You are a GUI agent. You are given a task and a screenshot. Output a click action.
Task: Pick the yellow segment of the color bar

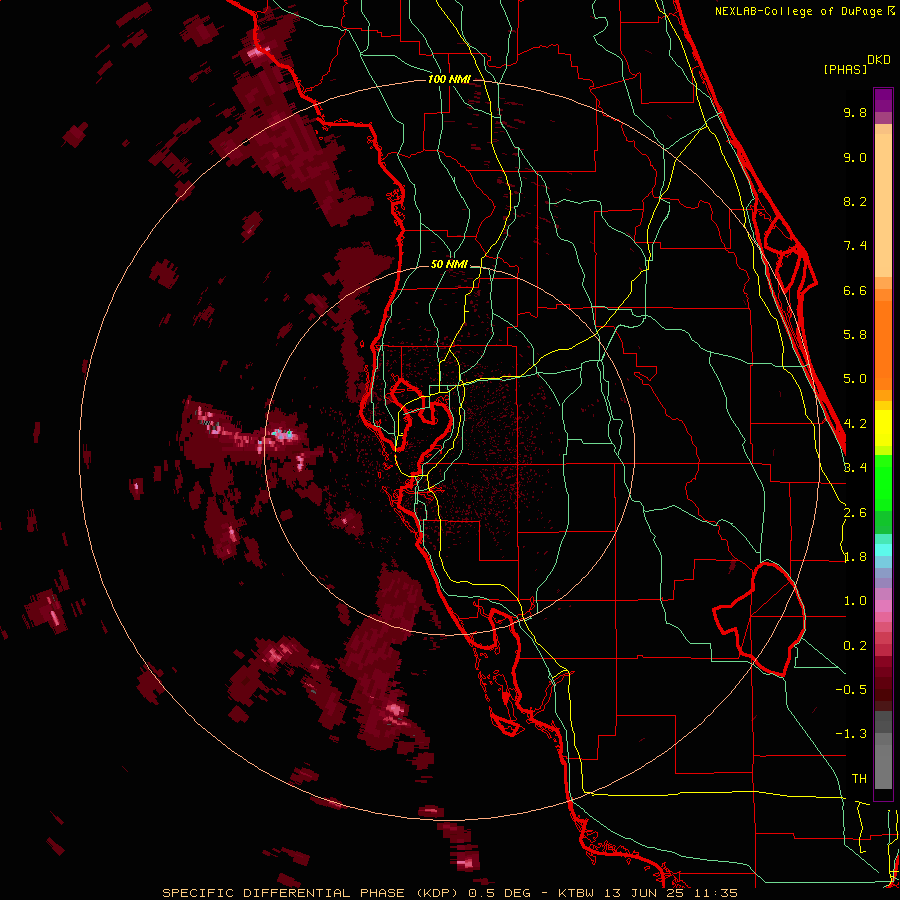[883, 428]
